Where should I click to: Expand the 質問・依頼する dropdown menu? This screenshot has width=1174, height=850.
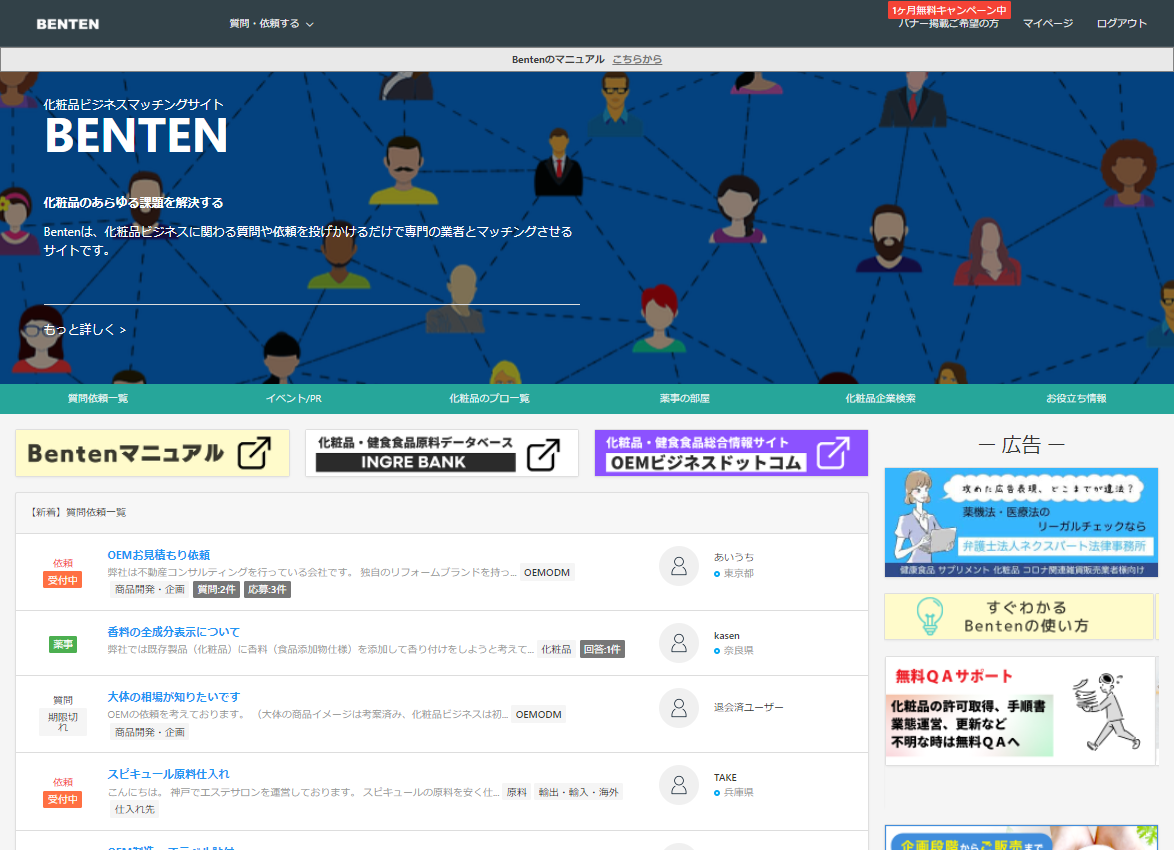271,24
